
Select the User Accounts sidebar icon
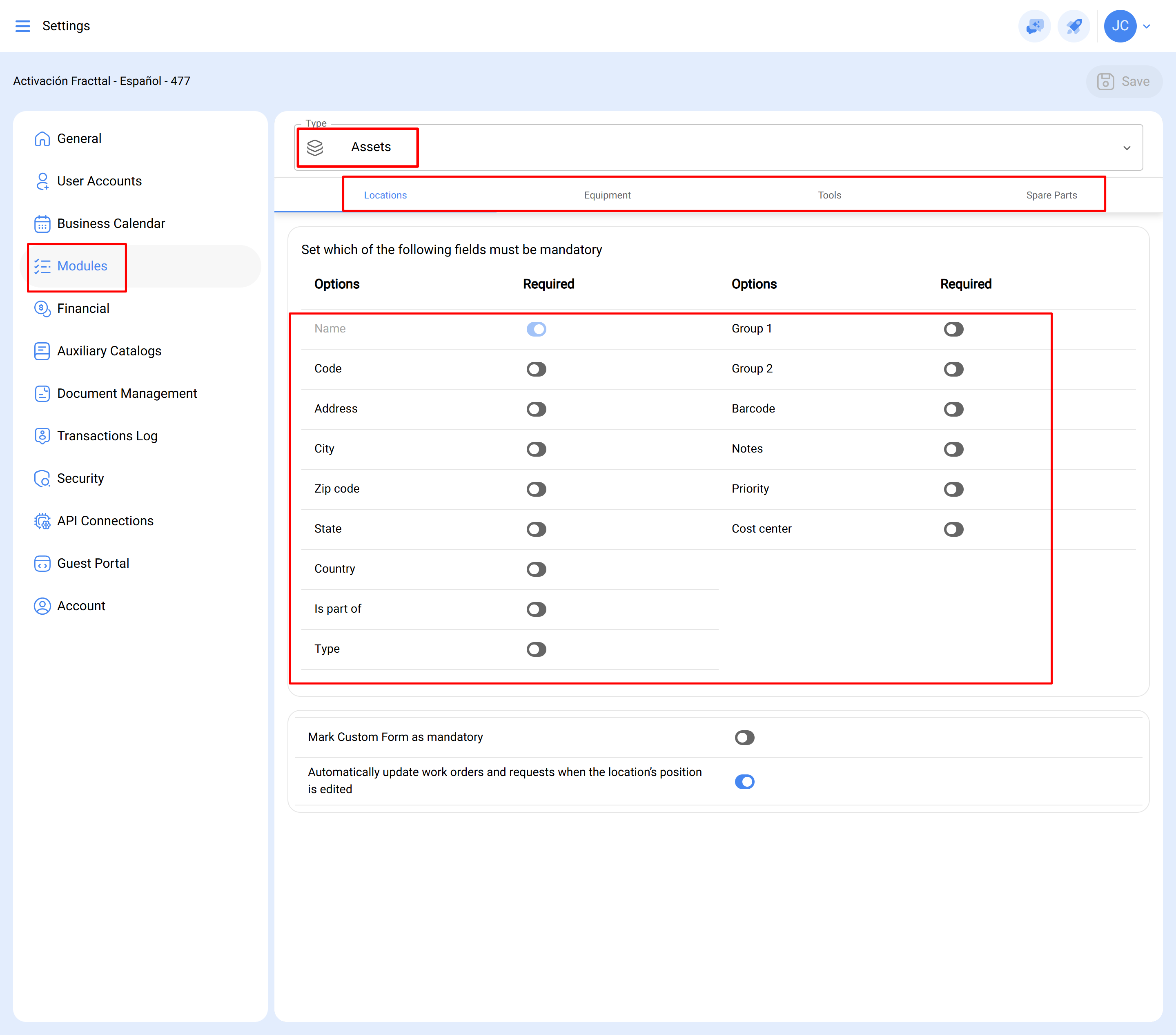pyautogui.click(x=42, y=181)
